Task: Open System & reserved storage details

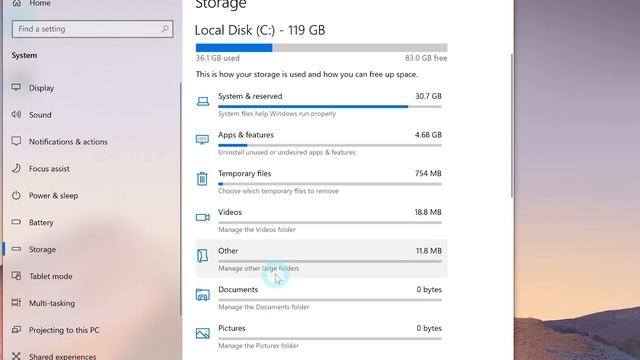Action: pyautogui.click(x=322, y=104)
